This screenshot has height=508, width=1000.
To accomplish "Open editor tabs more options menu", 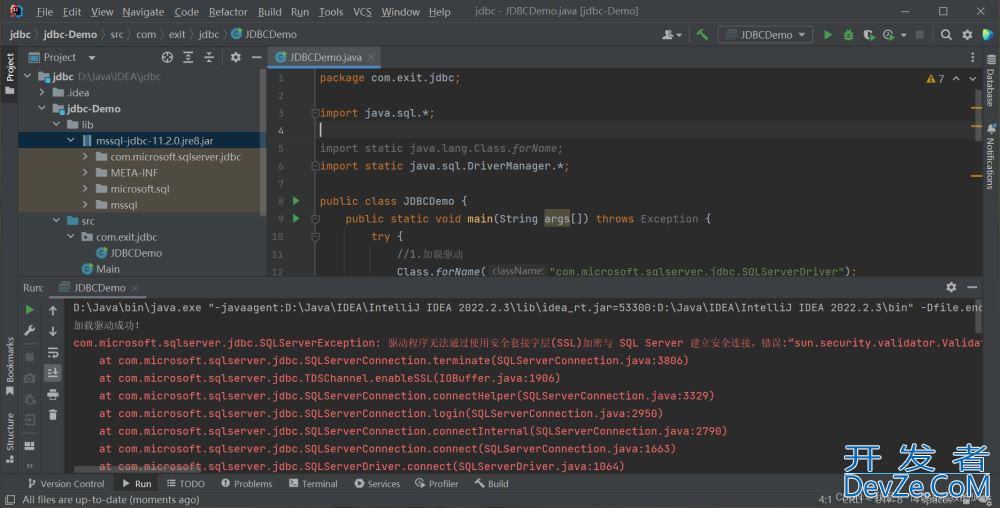I will click(972, 57).
